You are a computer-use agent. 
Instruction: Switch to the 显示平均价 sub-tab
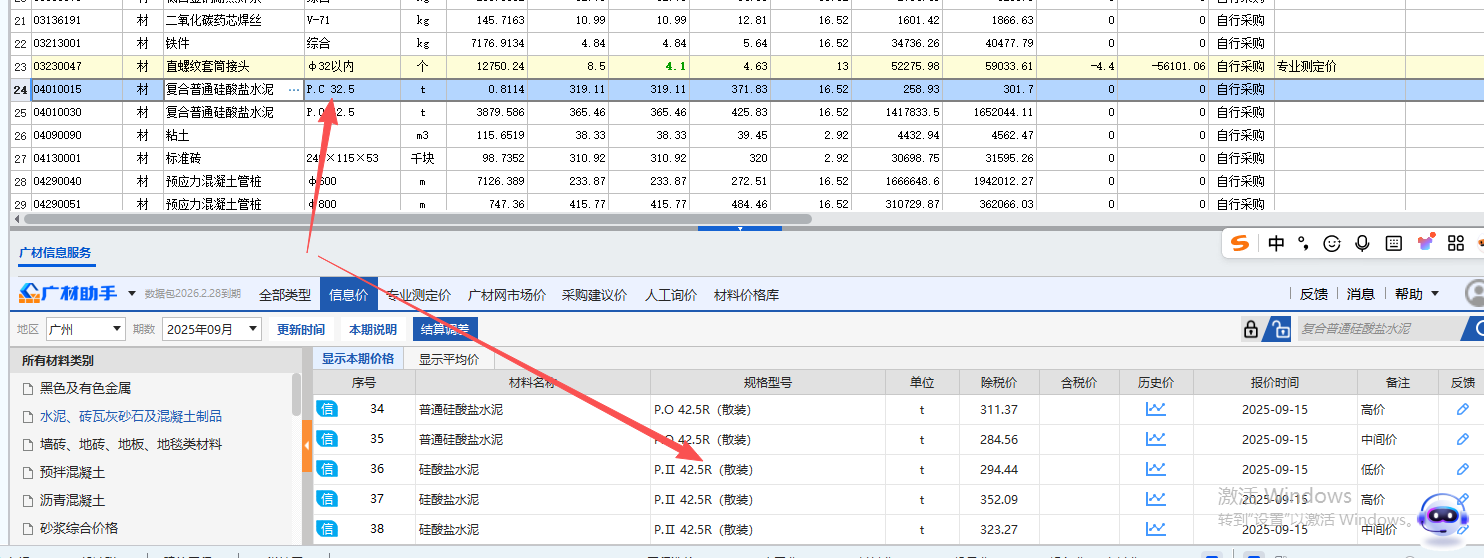[448, 359]
